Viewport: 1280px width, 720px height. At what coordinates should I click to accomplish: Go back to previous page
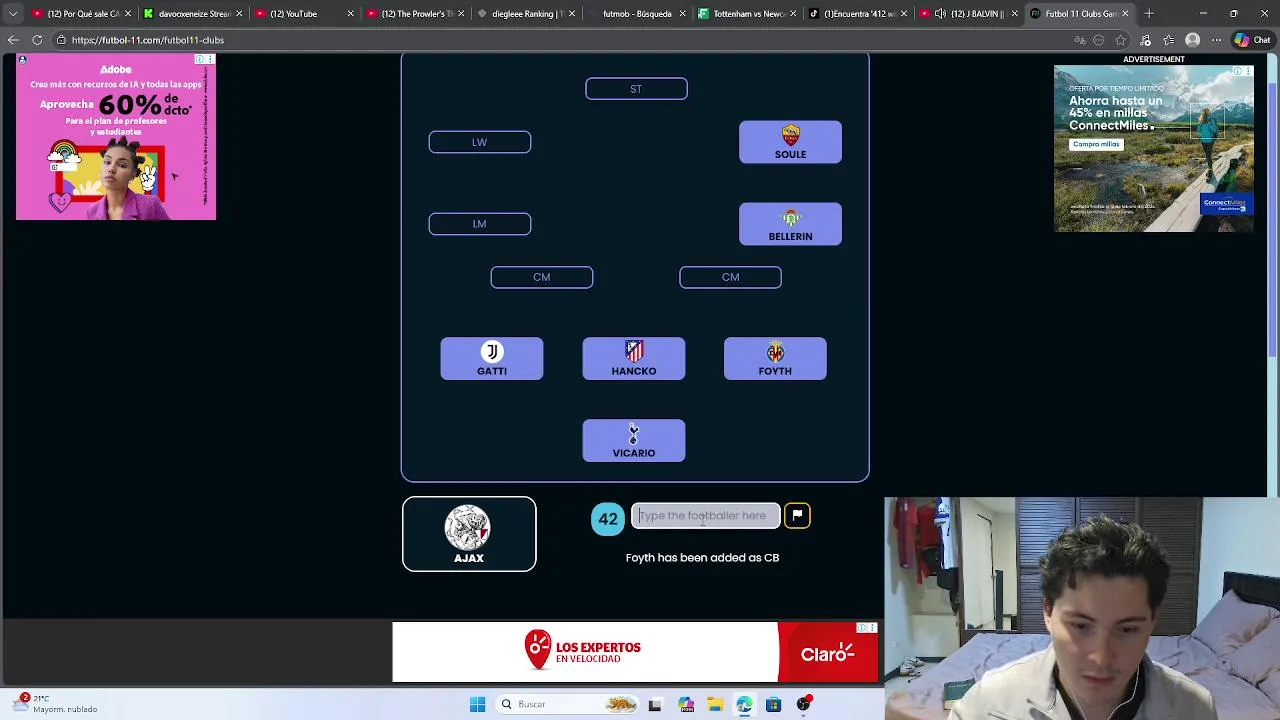[13, 40]
